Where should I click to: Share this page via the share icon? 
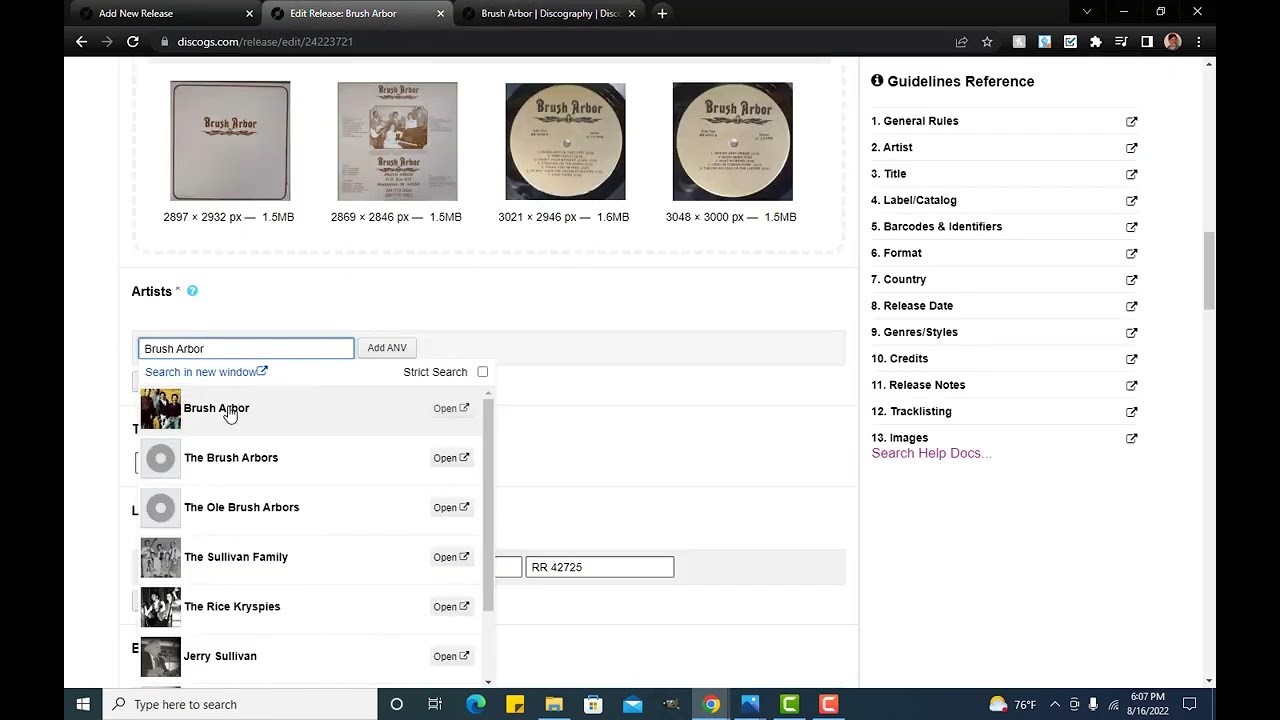961,41
